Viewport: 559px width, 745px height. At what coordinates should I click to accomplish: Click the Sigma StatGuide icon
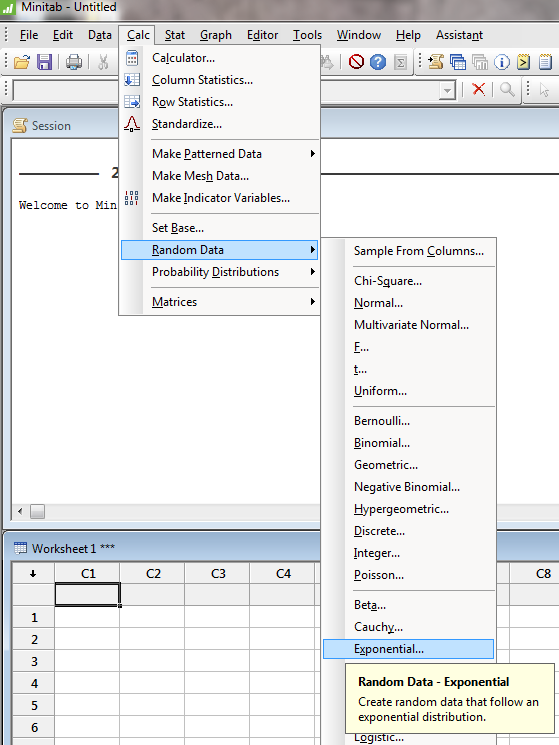tap(400, 62)
